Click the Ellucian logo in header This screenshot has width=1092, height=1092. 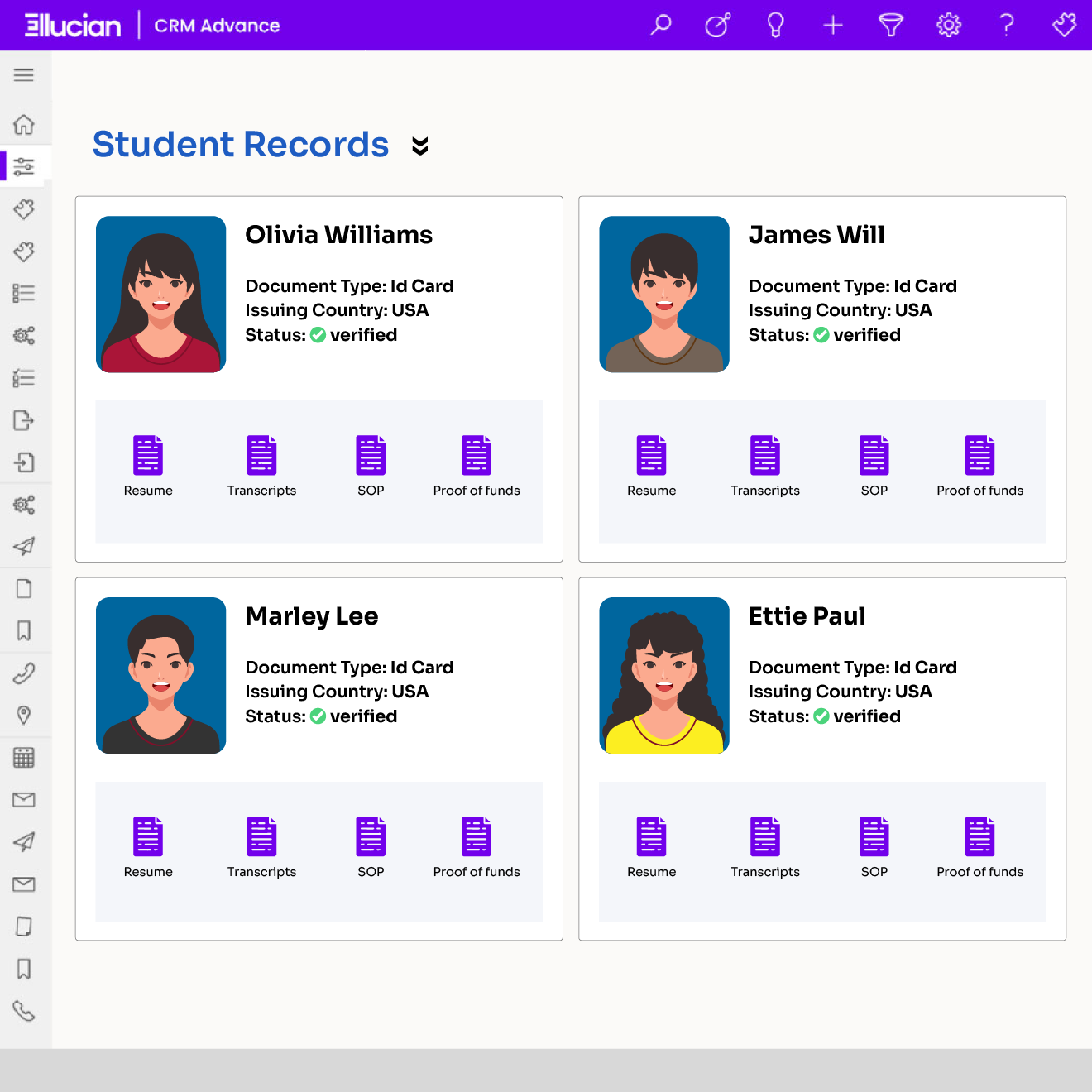[x=73, y=26]
